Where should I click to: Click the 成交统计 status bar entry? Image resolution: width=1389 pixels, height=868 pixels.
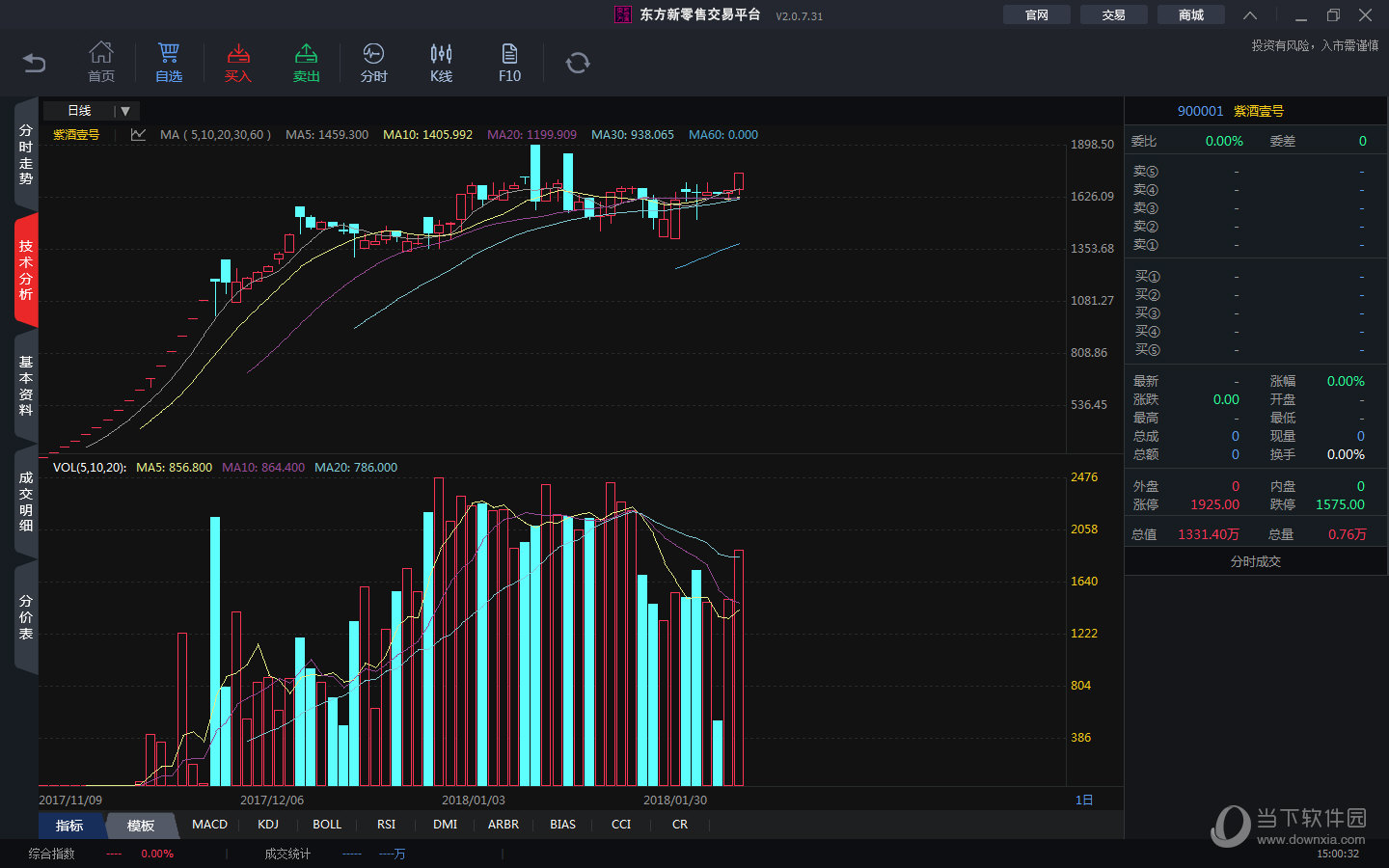(287, 854)
